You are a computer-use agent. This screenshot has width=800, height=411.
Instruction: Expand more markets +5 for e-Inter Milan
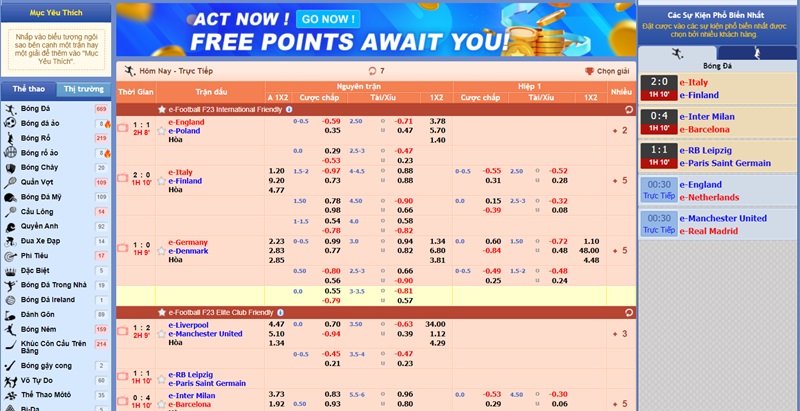[620, 404]
